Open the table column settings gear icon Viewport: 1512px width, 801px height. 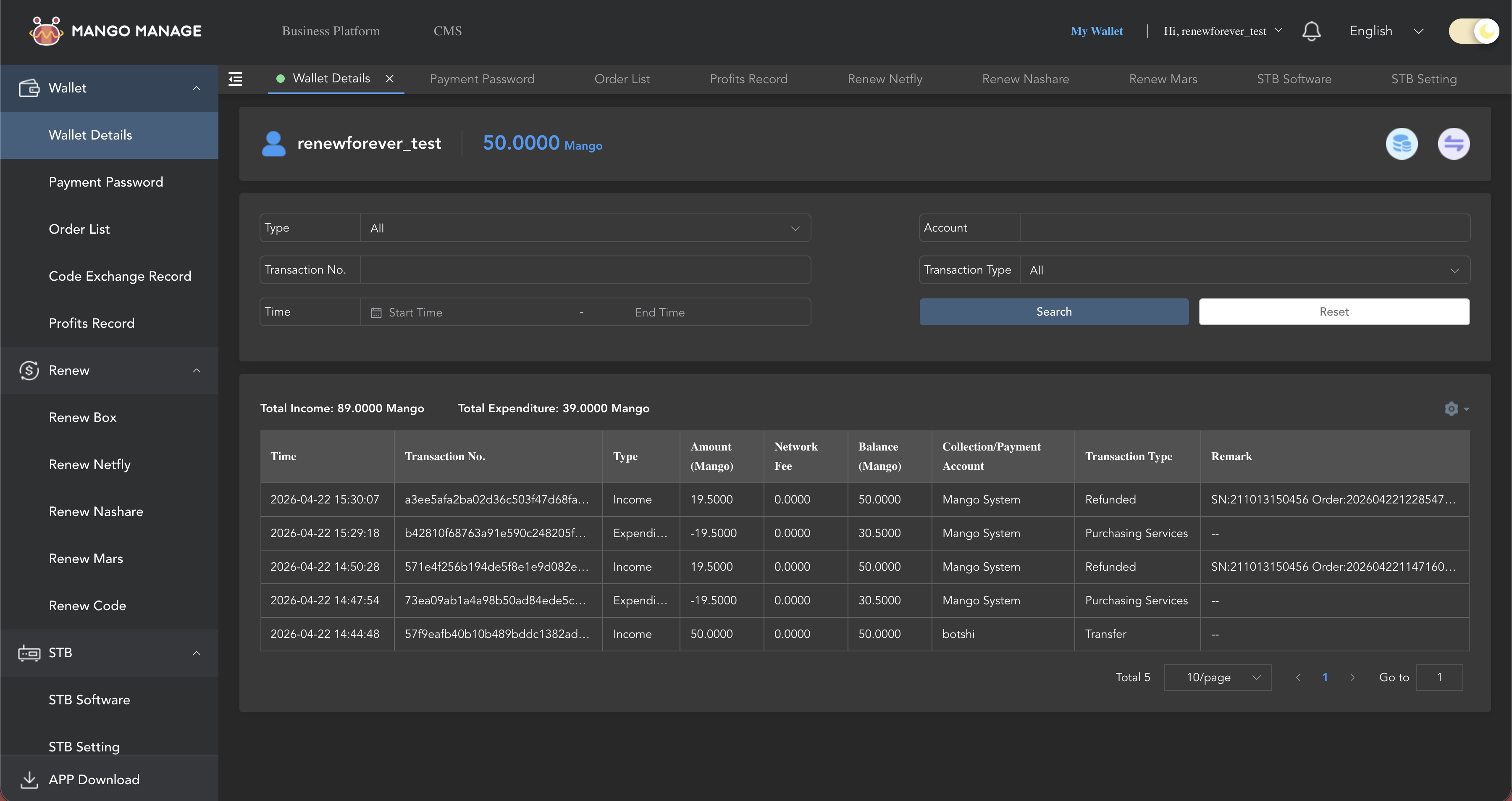1452,409
